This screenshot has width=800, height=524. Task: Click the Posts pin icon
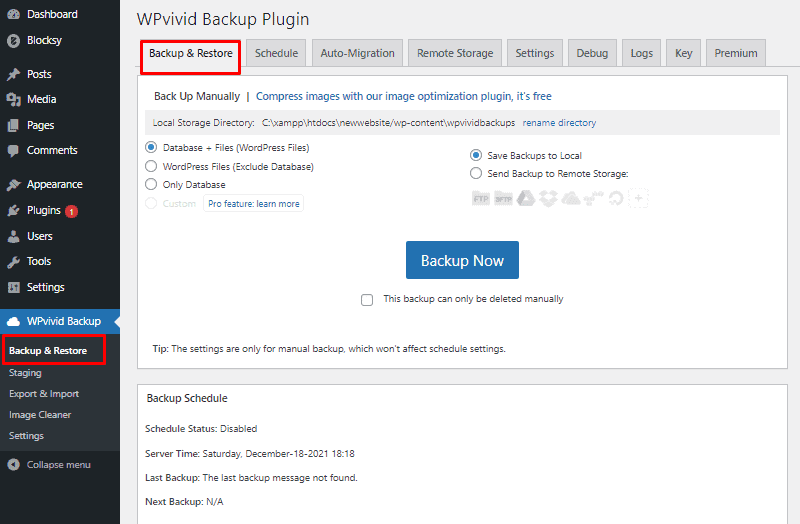[x=14, y=74]
